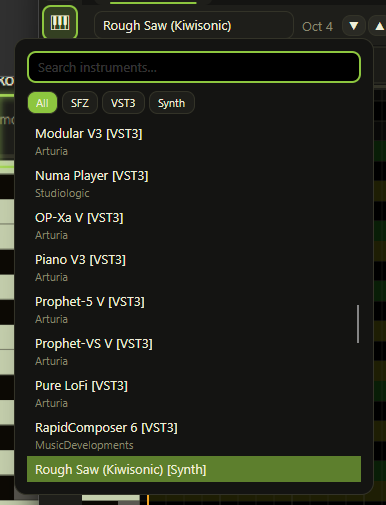Select highlighted Rough Saw (Kiwisonic) [Synth]
Viewport: 386px width, 505px height.
pyautogui.click(x=194, y=469)
